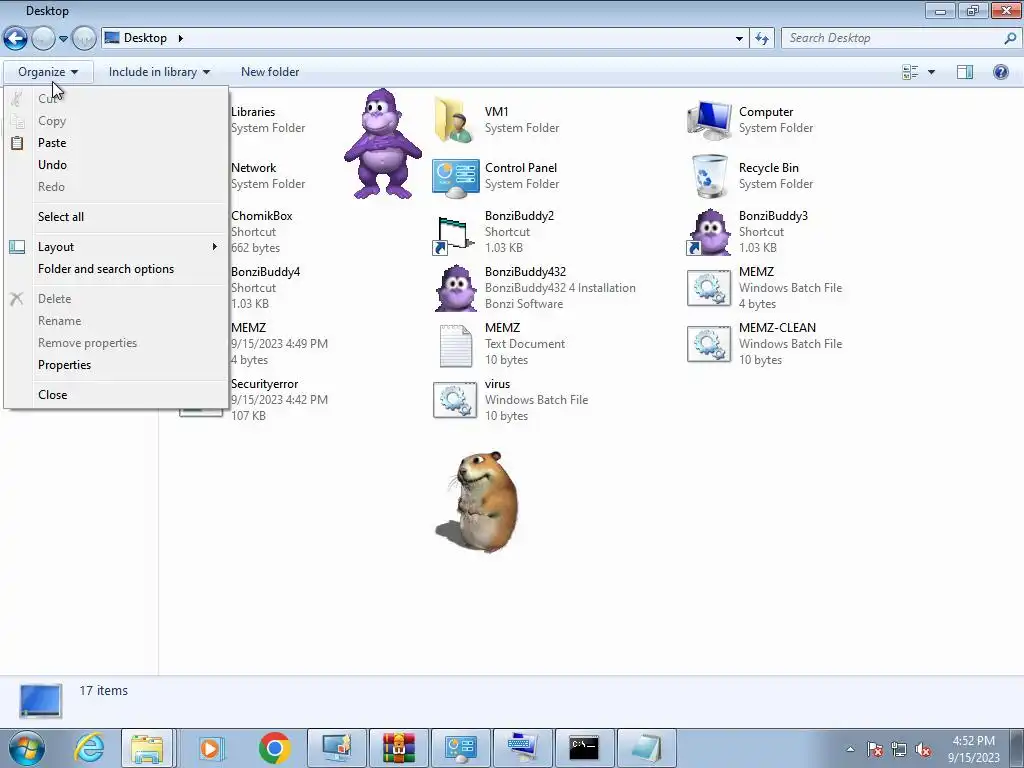1024x768 pixels.
Task: Select the BonziBuddy3 shortcut icon
Action: click(709, 232)
